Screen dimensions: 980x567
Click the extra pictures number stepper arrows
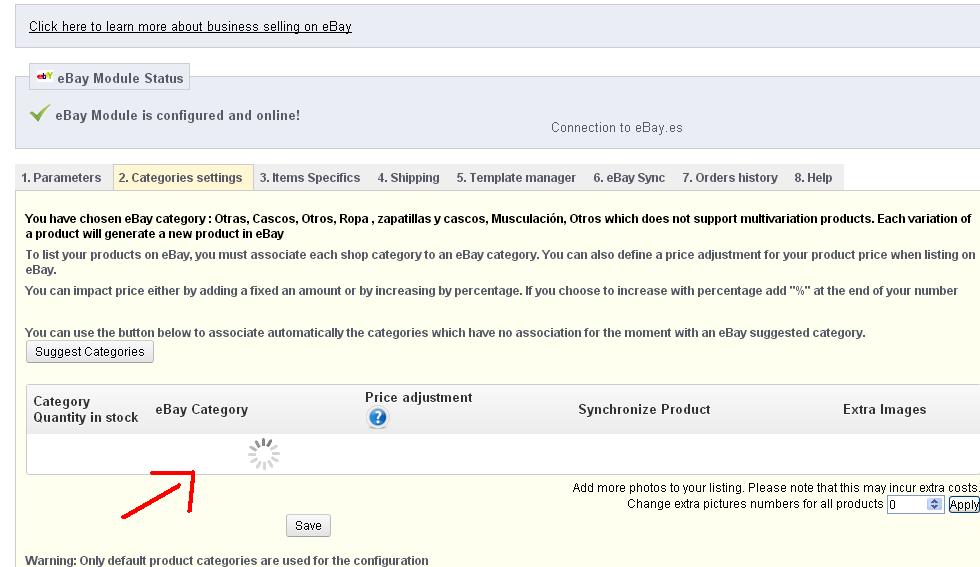click(934, 504)
